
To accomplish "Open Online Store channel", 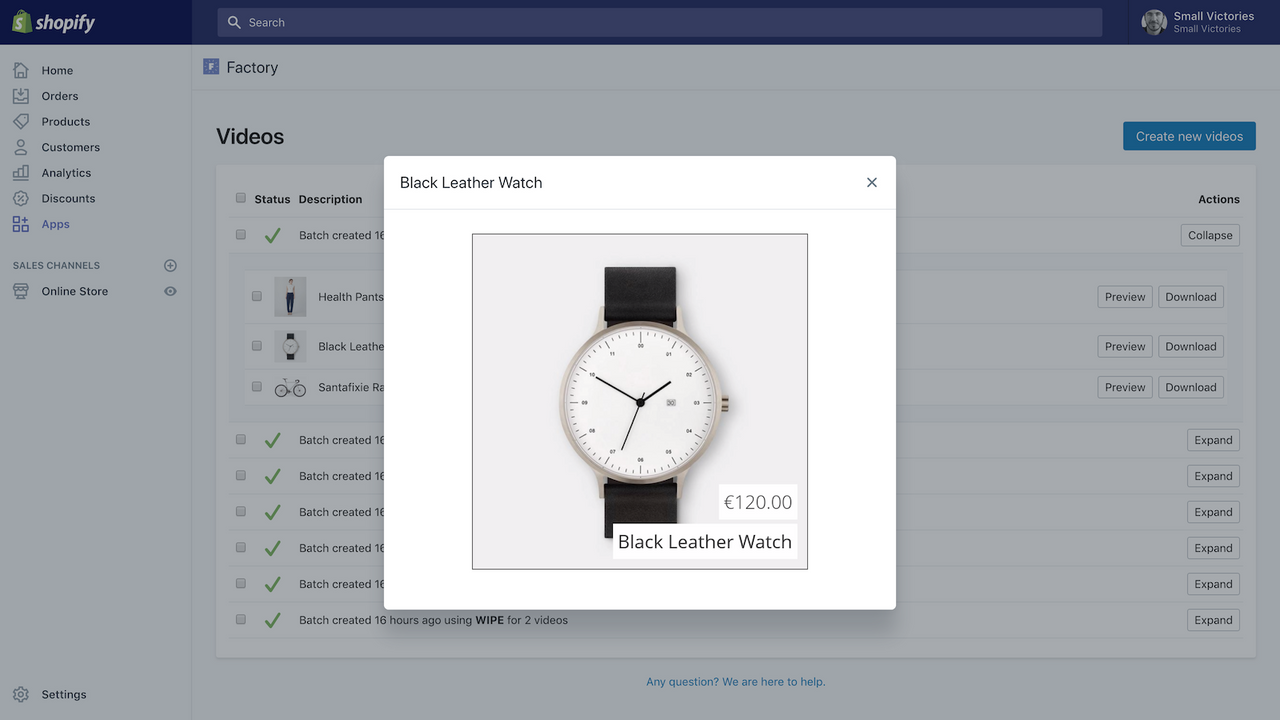I will point(75,291).
